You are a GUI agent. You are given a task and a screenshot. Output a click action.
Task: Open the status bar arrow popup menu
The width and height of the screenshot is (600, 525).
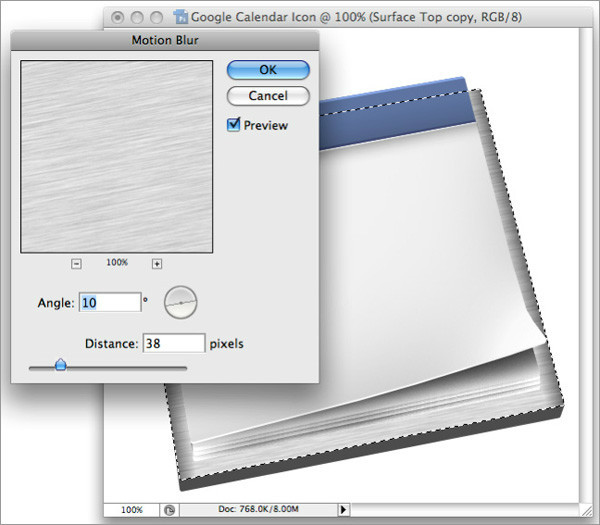coord(344,509)
